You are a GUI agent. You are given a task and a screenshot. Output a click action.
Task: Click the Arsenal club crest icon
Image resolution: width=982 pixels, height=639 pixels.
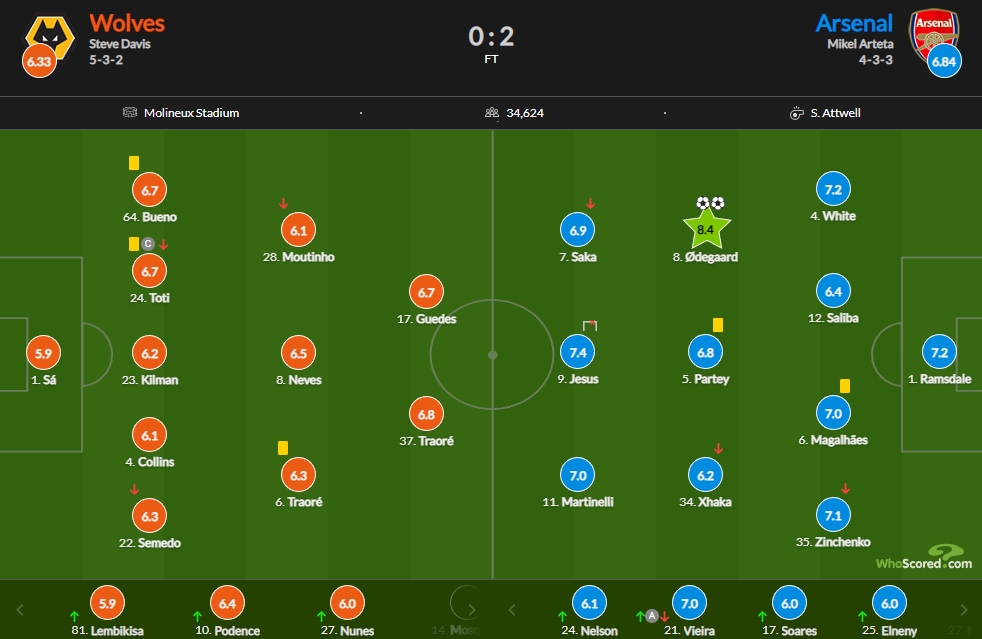pos(934,35)
